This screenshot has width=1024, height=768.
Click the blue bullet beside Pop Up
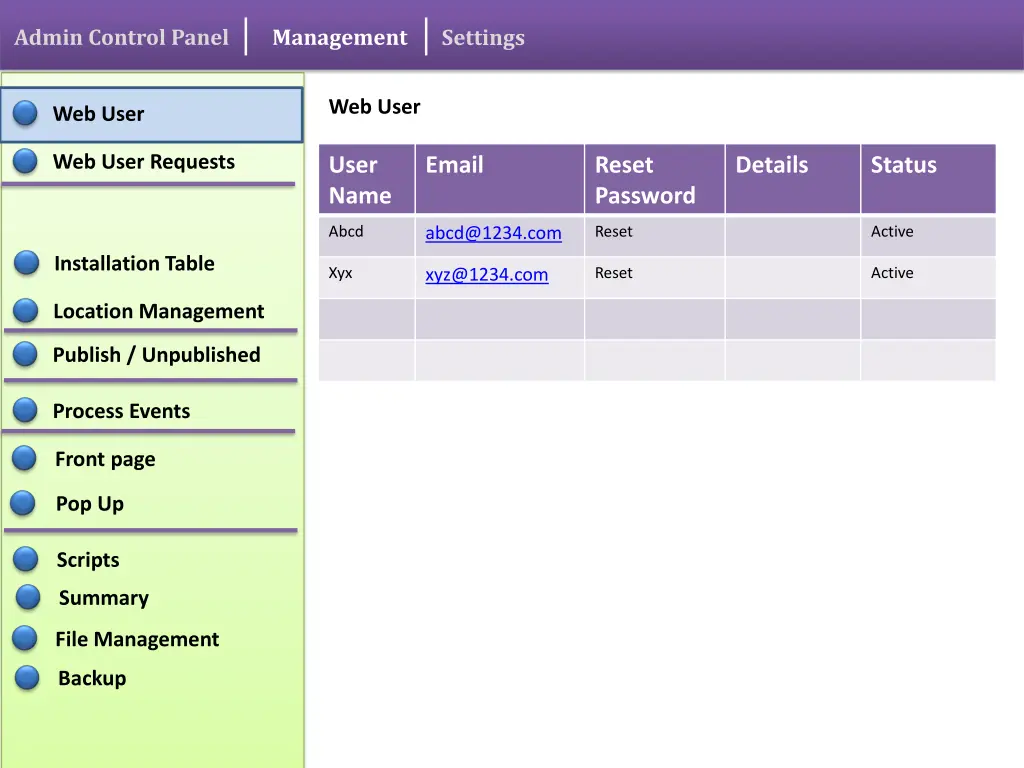(24, 503)
